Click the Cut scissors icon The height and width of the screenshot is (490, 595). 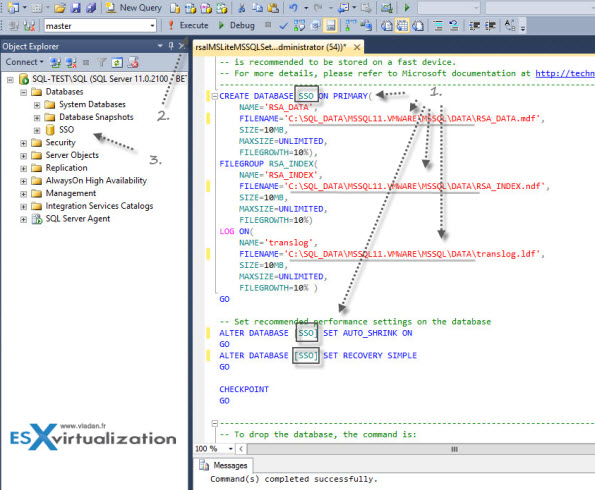tap(242, 8)
